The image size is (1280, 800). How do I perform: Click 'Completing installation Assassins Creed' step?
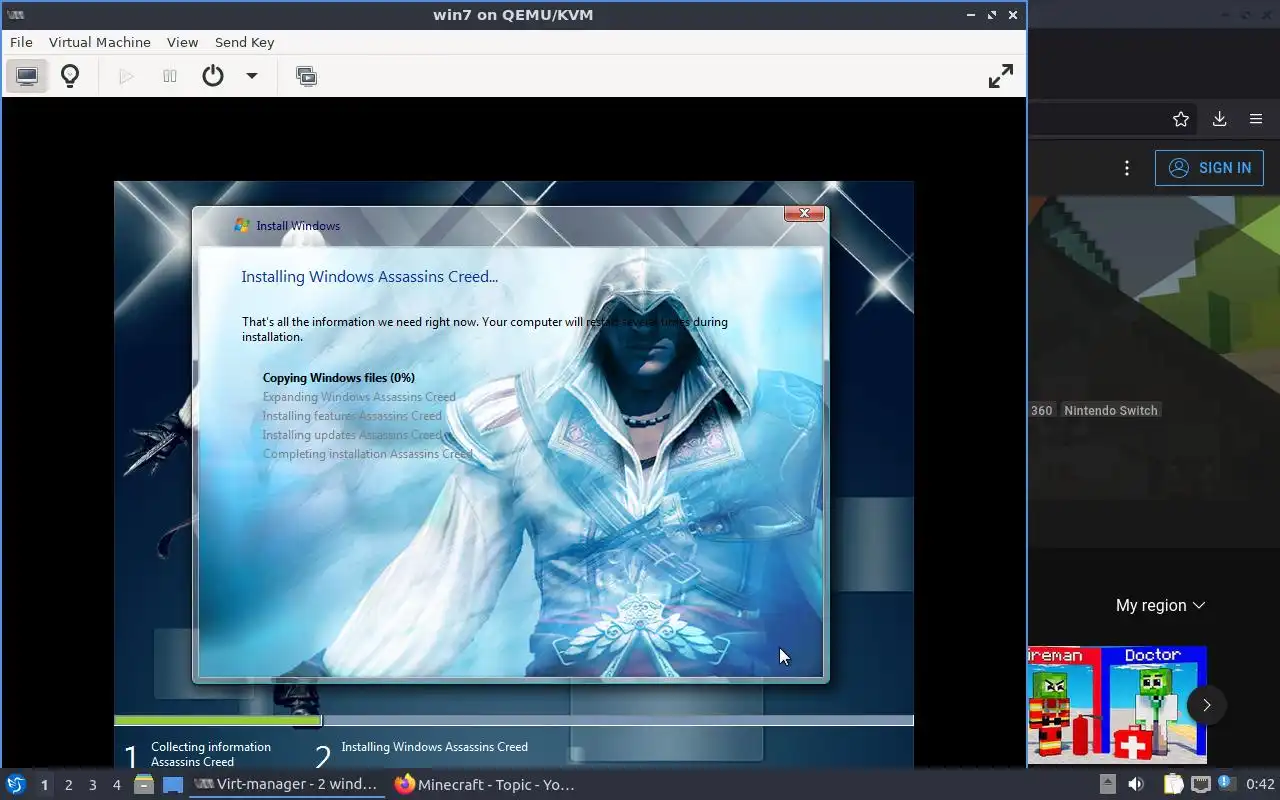point(368,454)
